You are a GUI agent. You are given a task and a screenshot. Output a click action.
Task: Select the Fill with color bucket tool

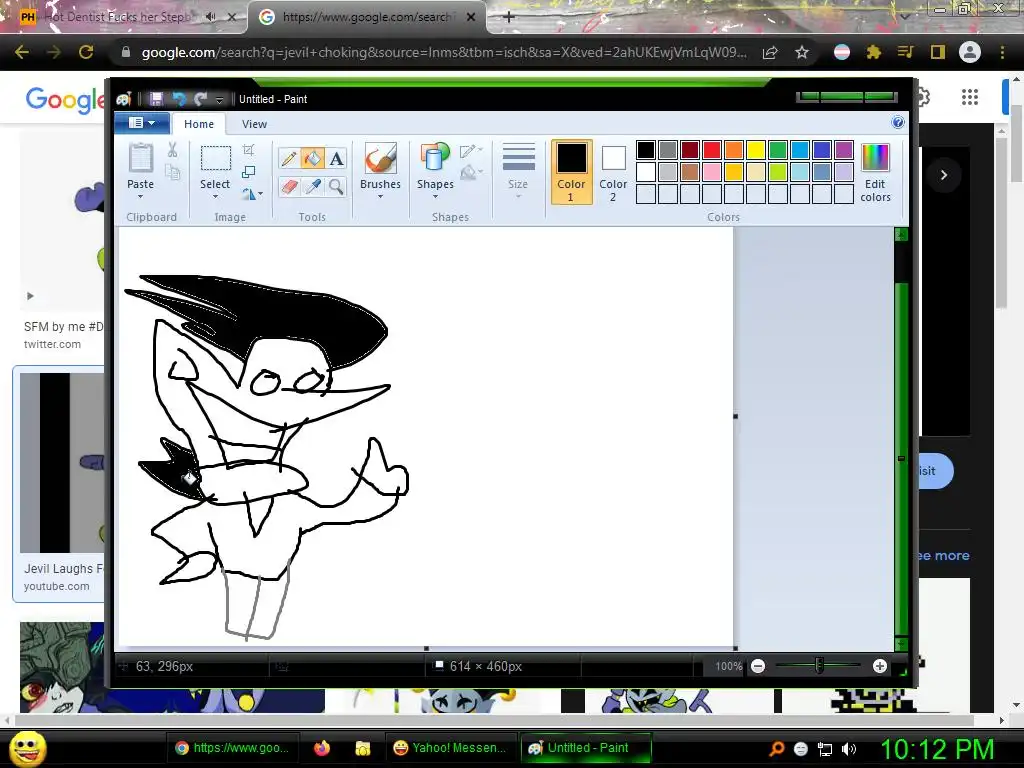tap(313, 158)
